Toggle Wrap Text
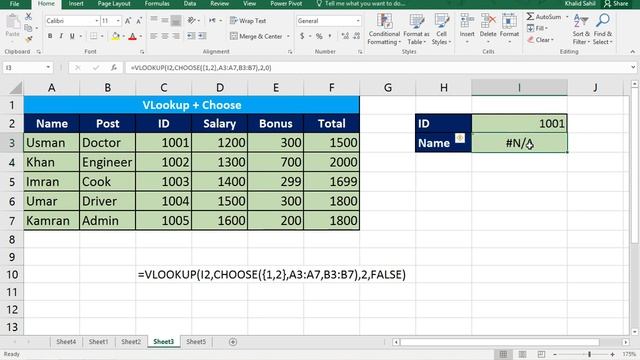 248,21
